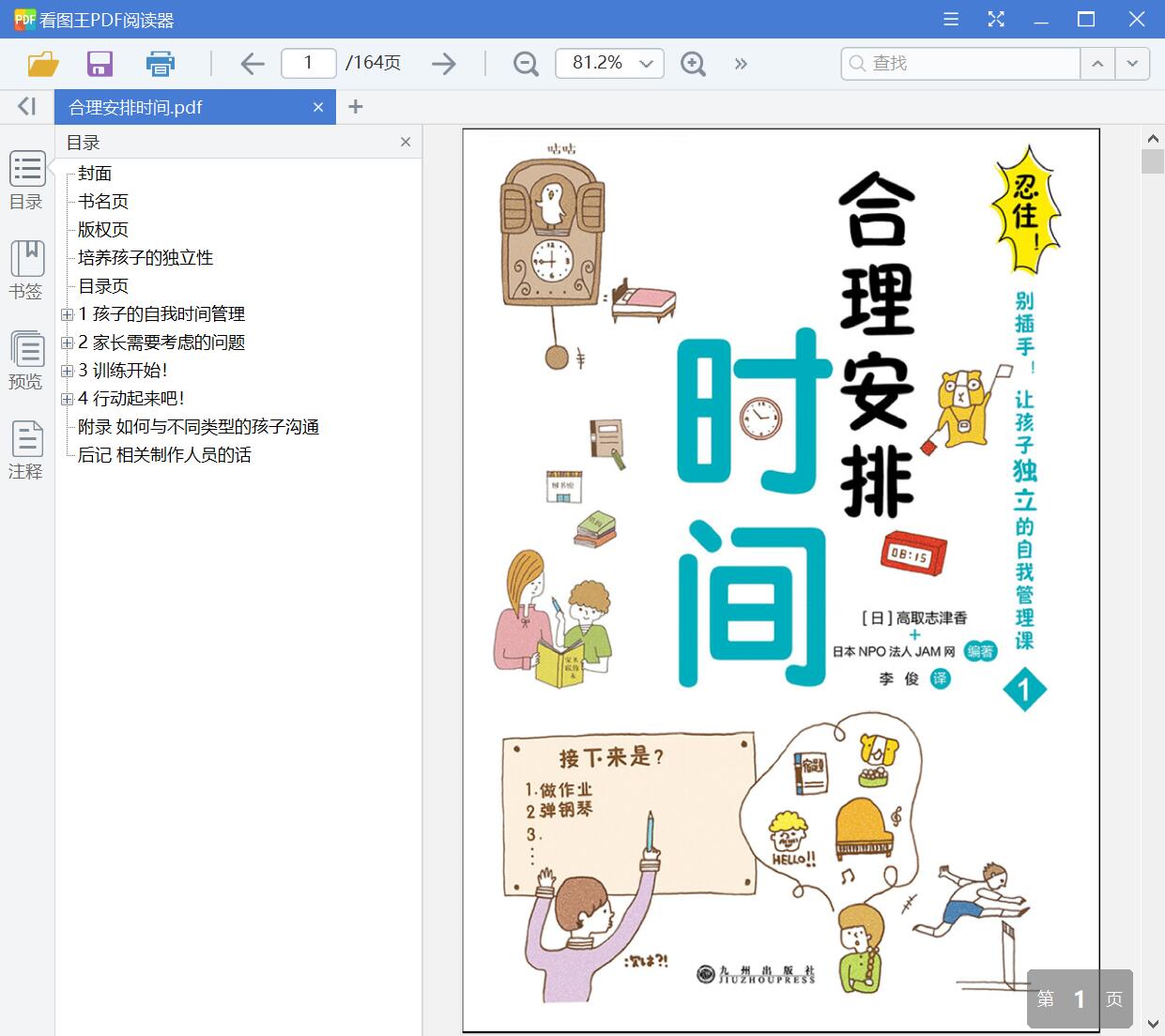Open the 注释 annotations panel

(x=27, y=450)
